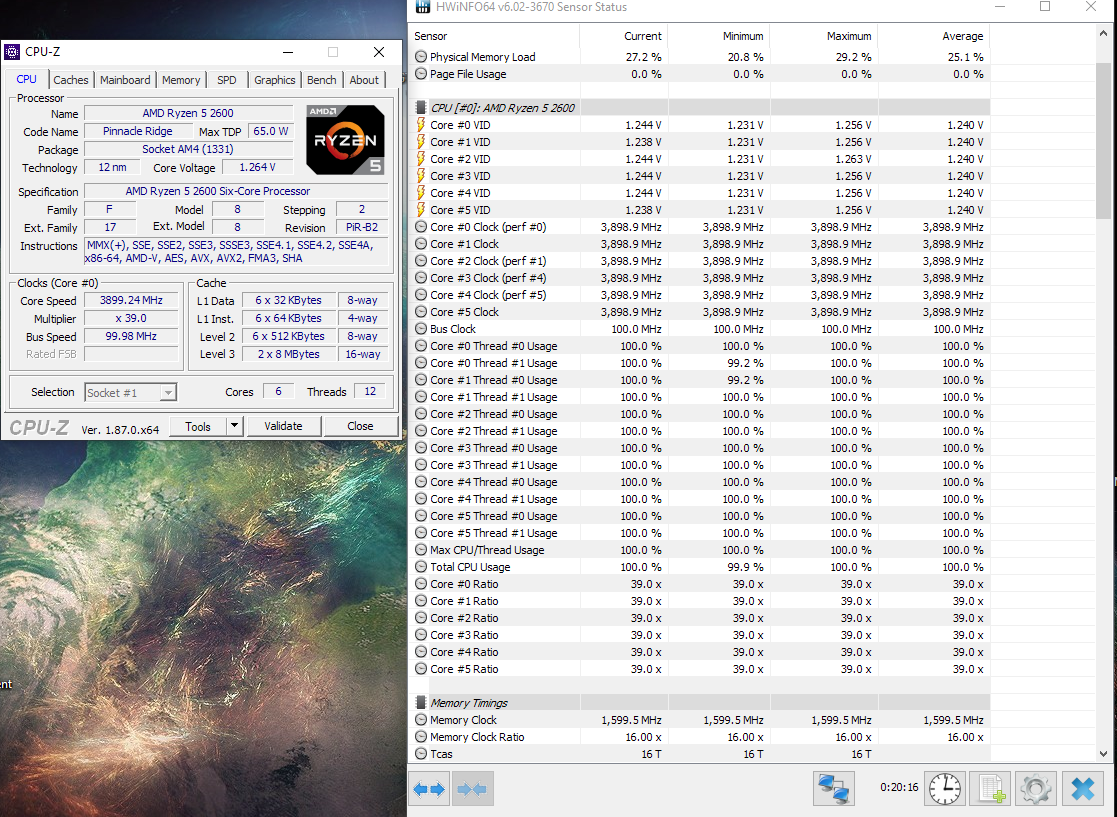Click the CPU-Z app icon in title bar
The image size is (1117, 817).
point(12,51)
